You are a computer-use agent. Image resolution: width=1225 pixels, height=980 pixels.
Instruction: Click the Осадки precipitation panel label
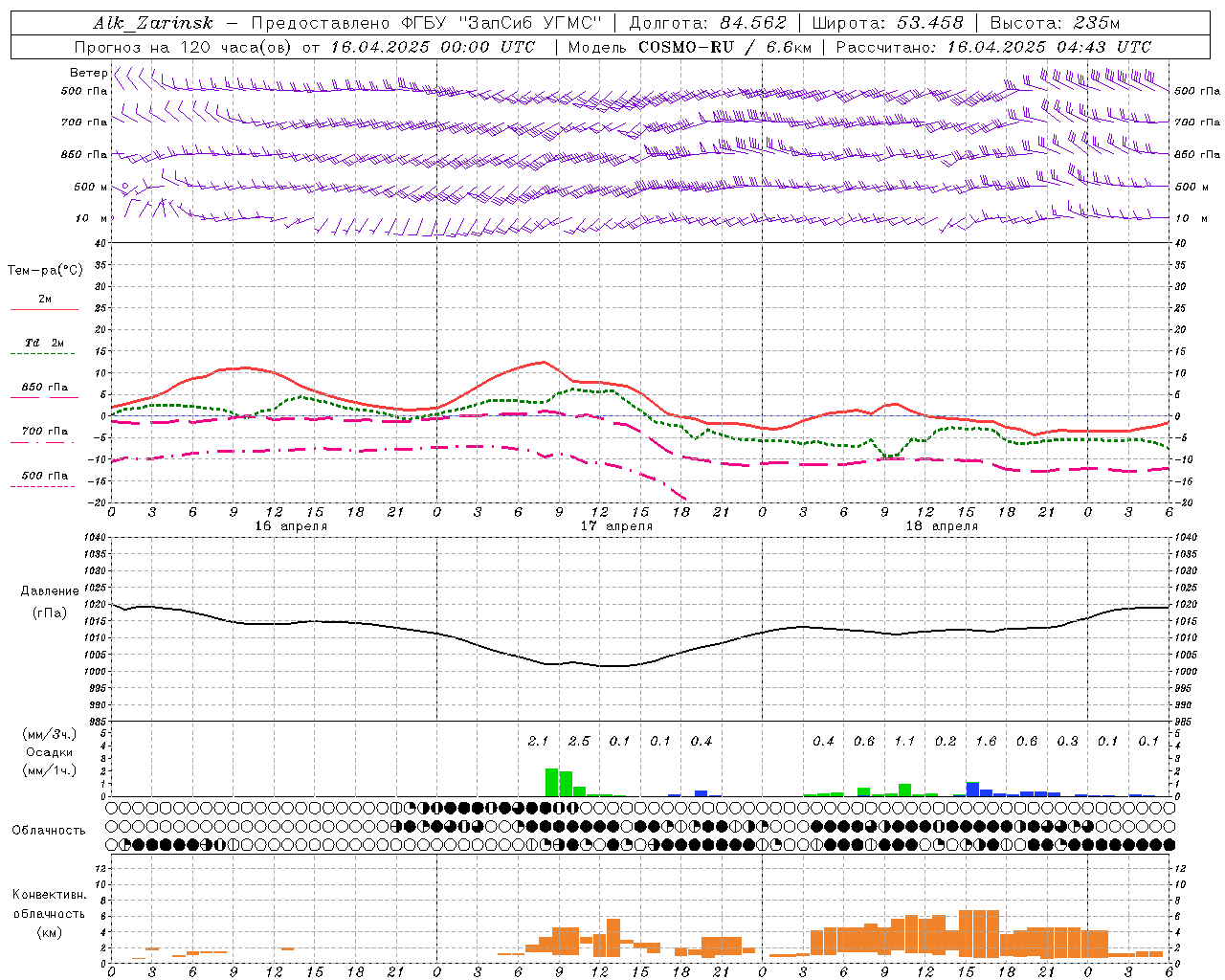coord(49,752)
